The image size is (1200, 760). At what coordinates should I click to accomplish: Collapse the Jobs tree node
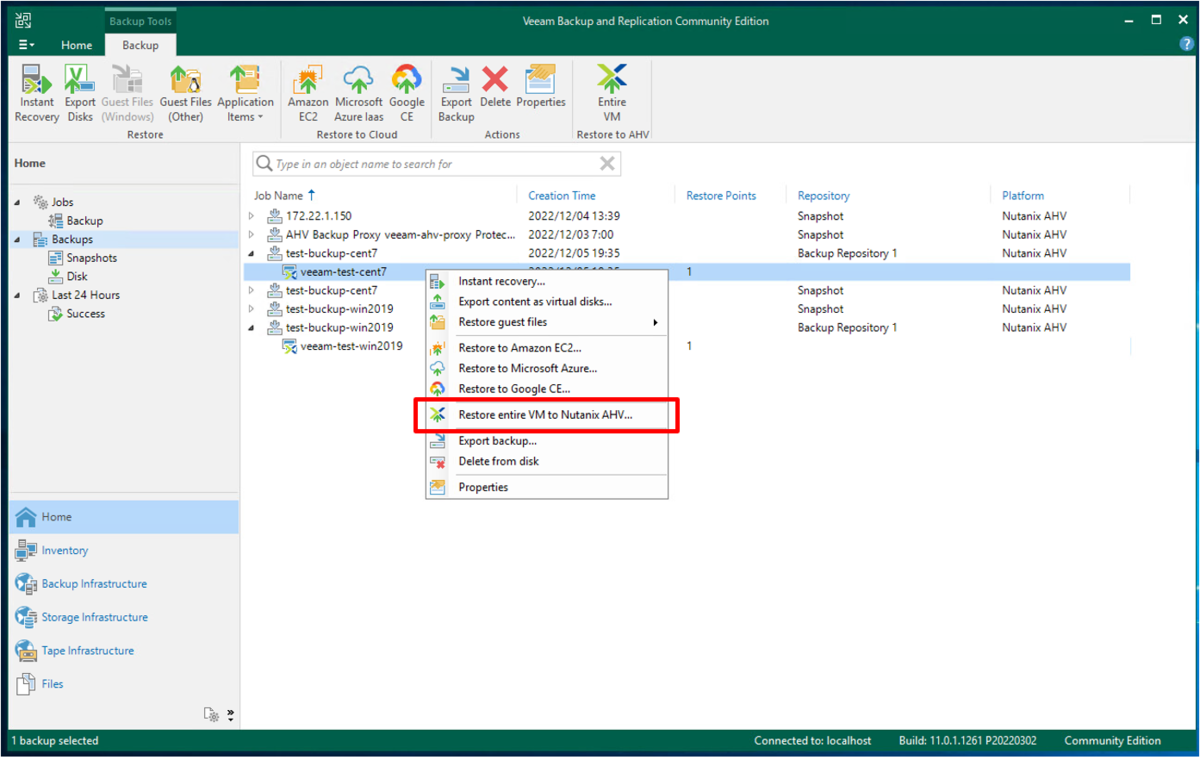(x=17, y=202)
